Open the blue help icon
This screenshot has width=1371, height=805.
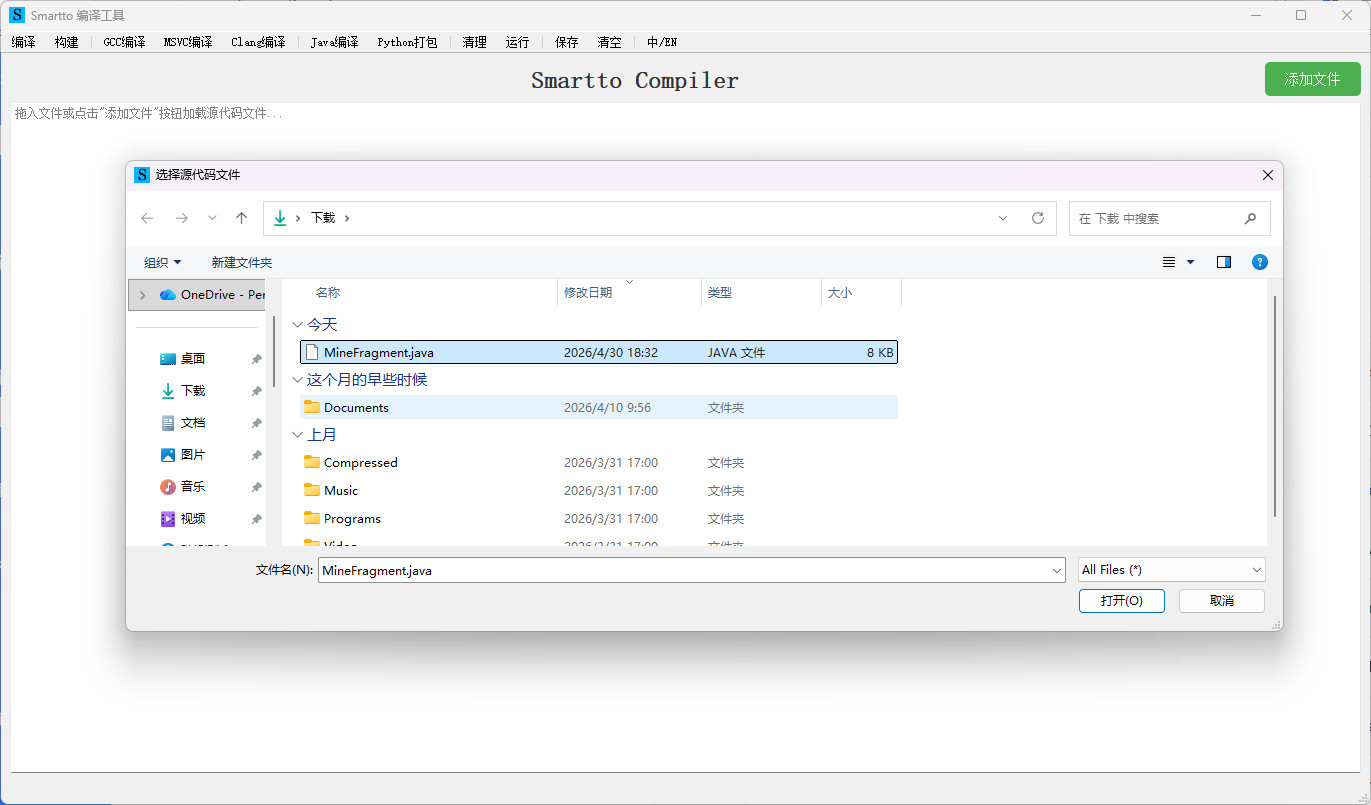pyautogui.click(x=1260, y=262)
